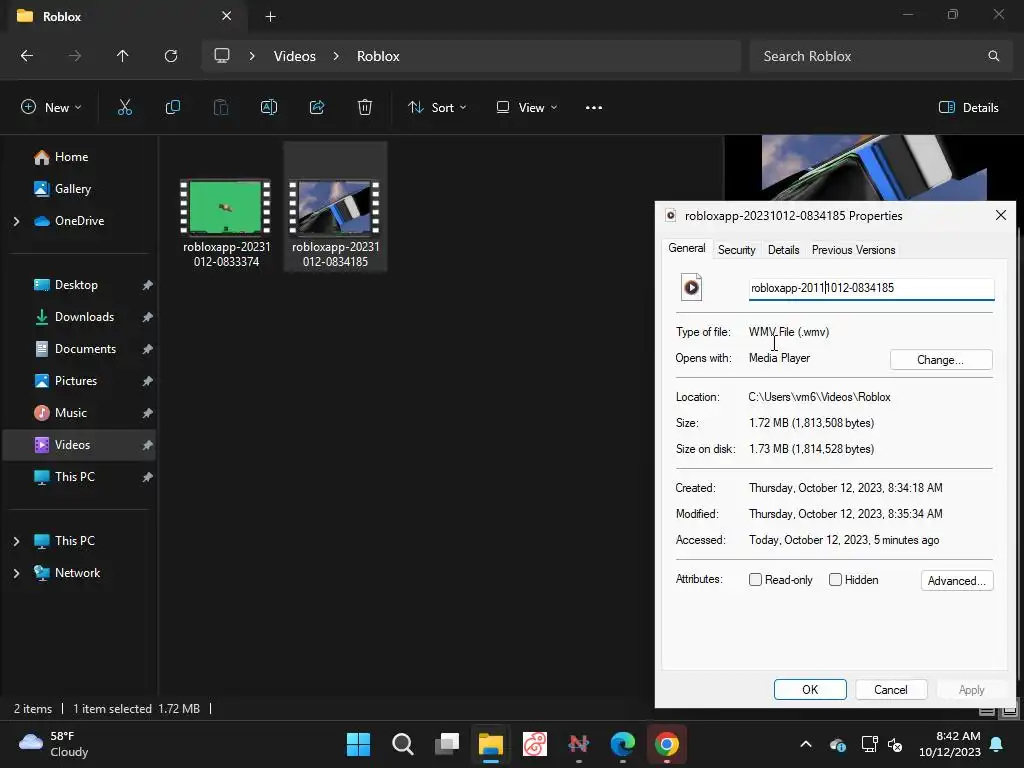1024x768 pixels.
Task: Open Pictures in quick access
Action: (75, 381)
